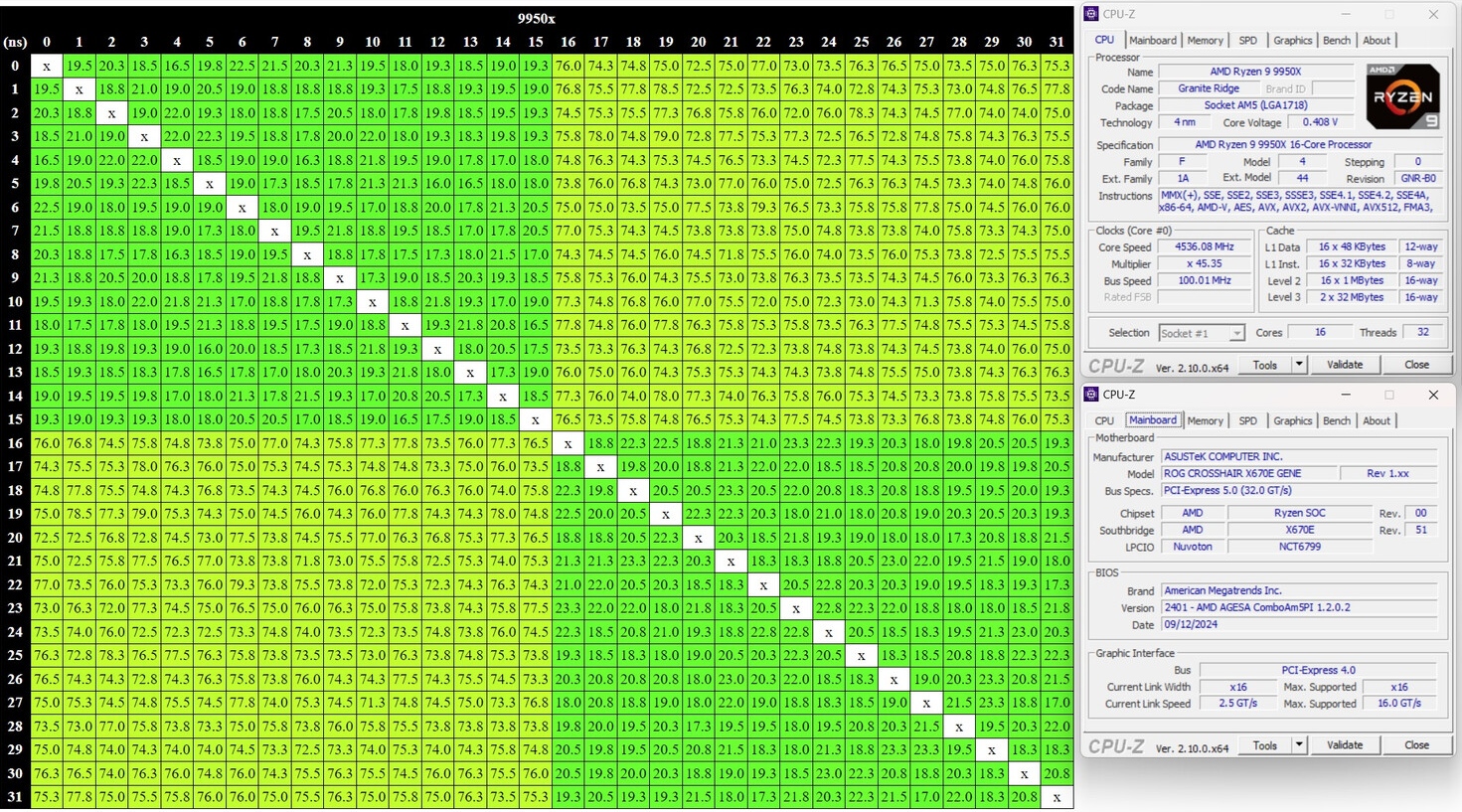Minimize the CPU-Z window showing Processor info
Screen dimensions: 1462x812
[x=1346, y=15]
